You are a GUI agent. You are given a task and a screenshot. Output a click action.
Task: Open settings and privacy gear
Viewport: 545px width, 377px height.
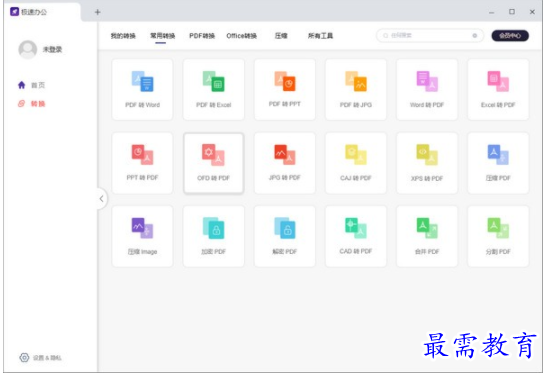24,357
